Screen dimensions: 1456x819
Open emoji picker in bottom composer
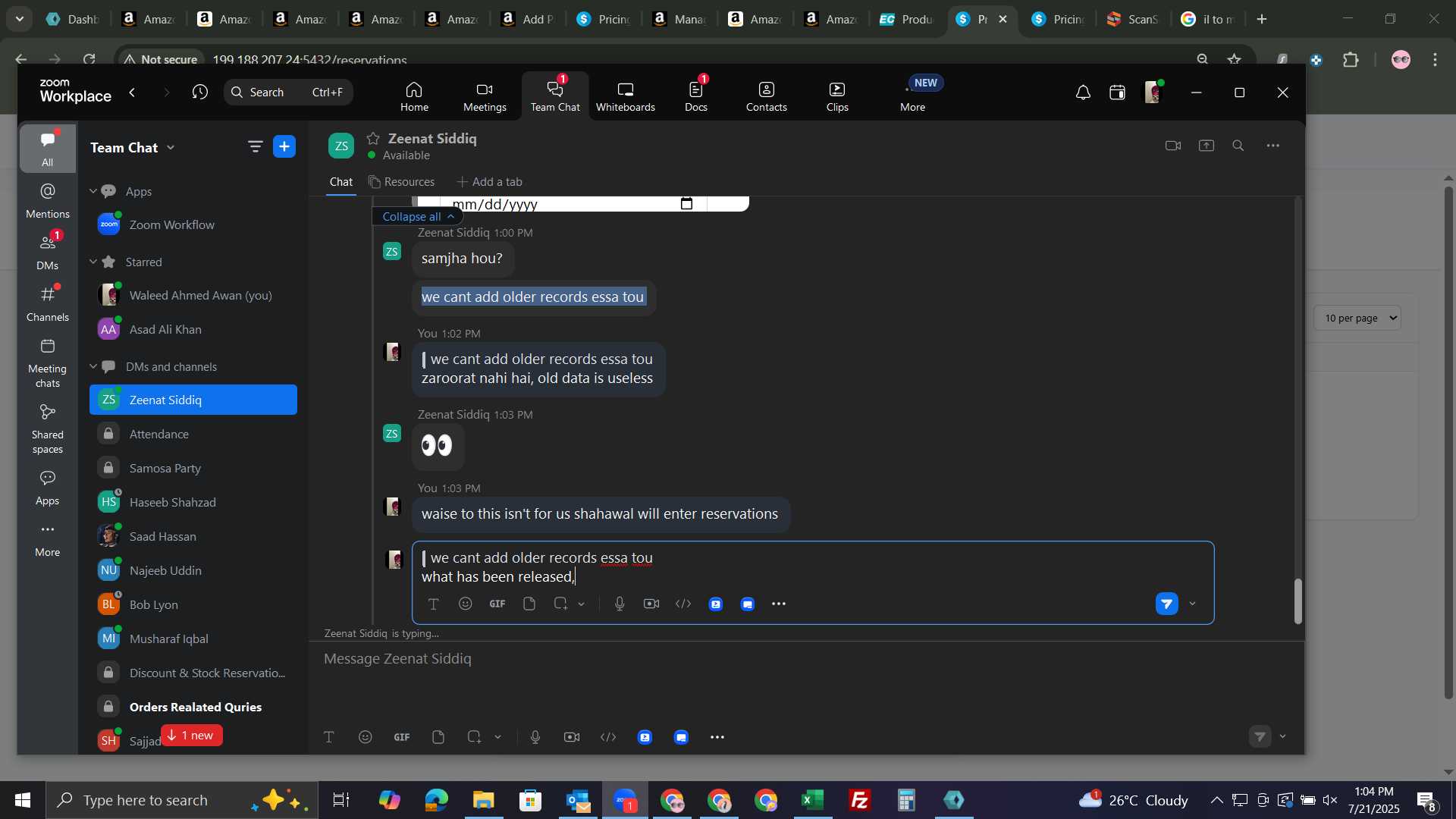(x=366, y=737)
